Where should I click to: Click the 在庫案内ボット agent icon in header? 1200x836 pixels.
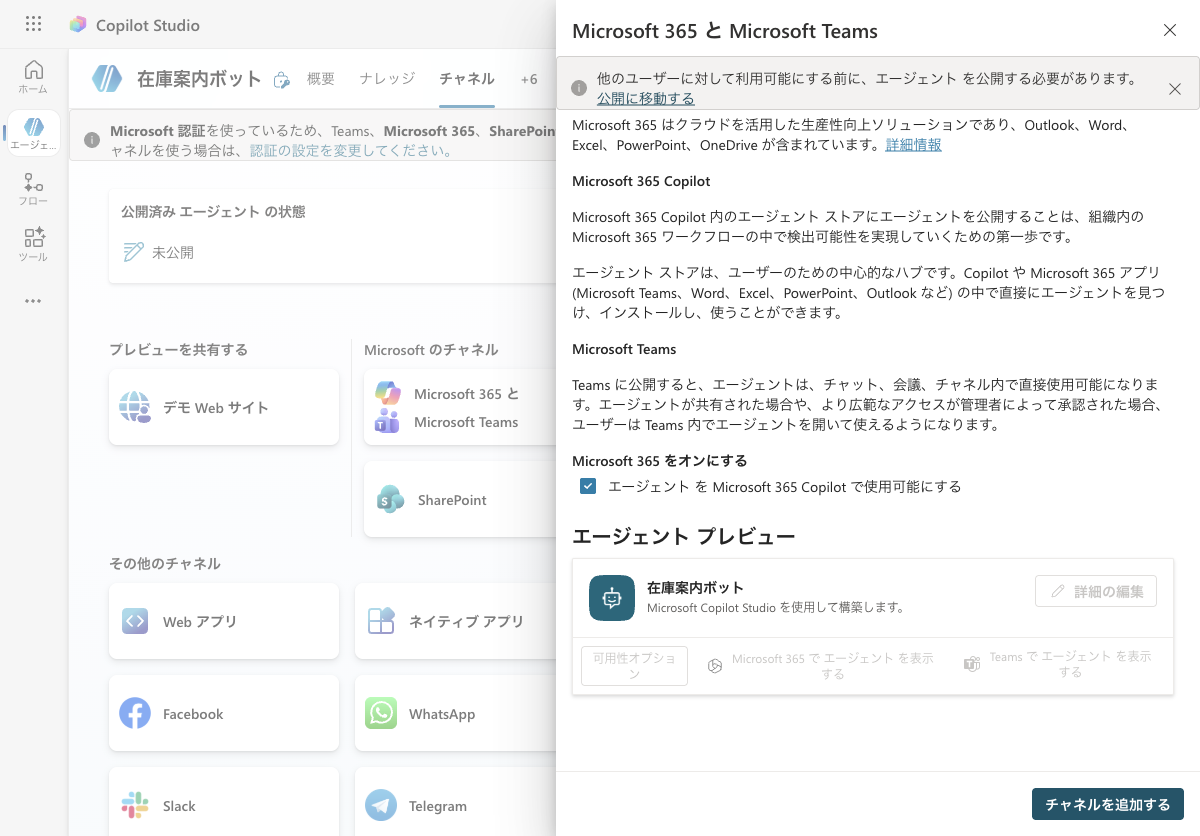pos(107,79)
